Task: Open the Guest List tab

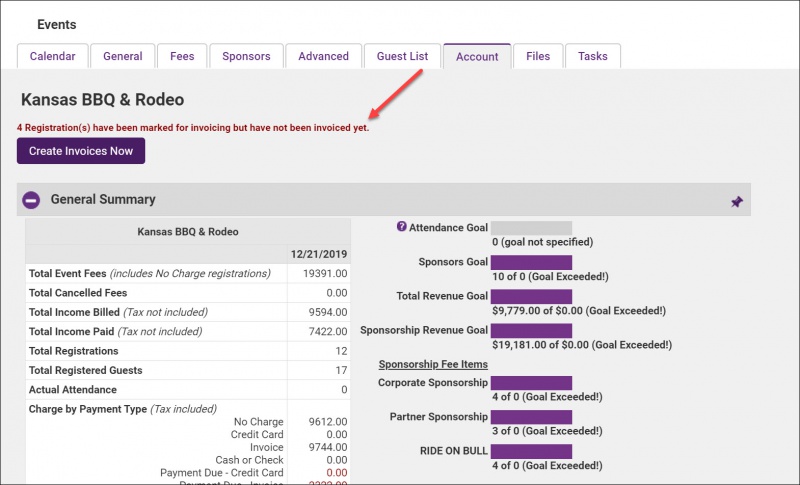Action: pos(402,57)
